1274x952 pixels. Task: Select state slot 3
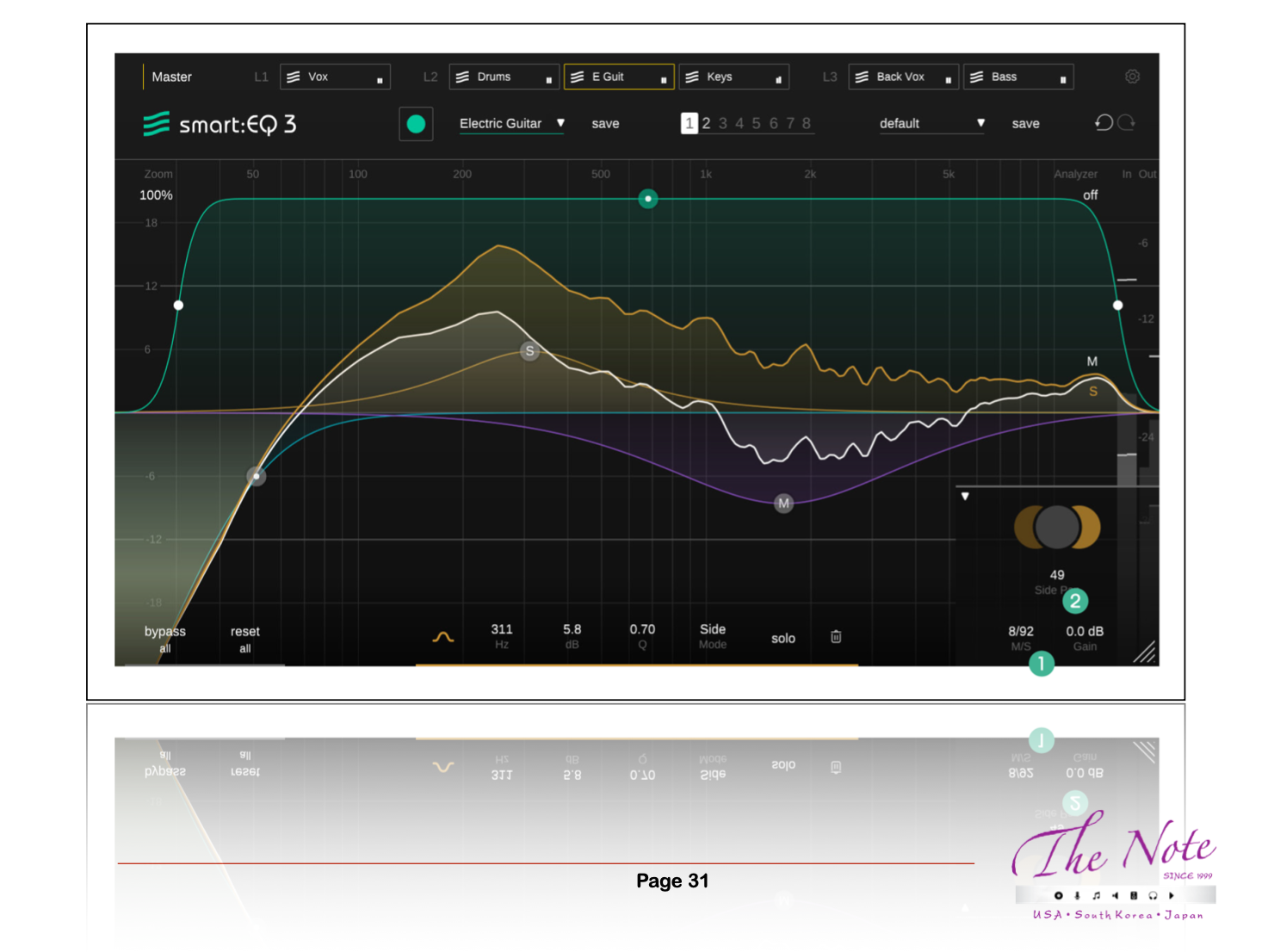point(723,123)
